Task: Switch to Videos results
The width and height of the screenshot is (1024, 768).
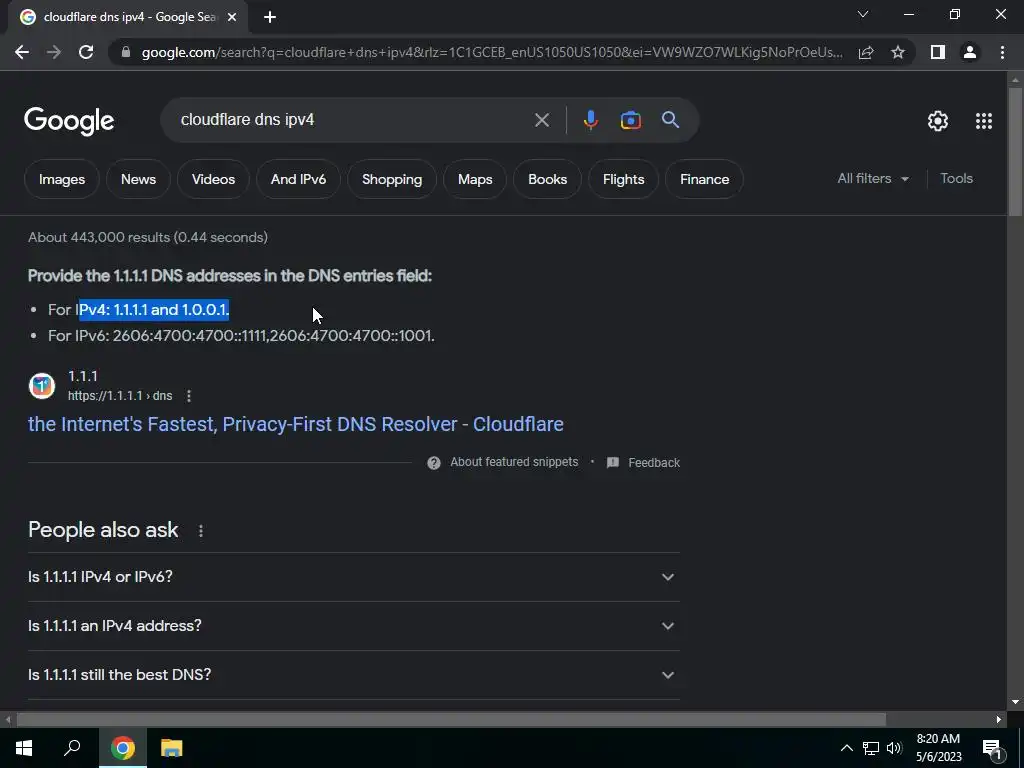Action: pos(214,179)
